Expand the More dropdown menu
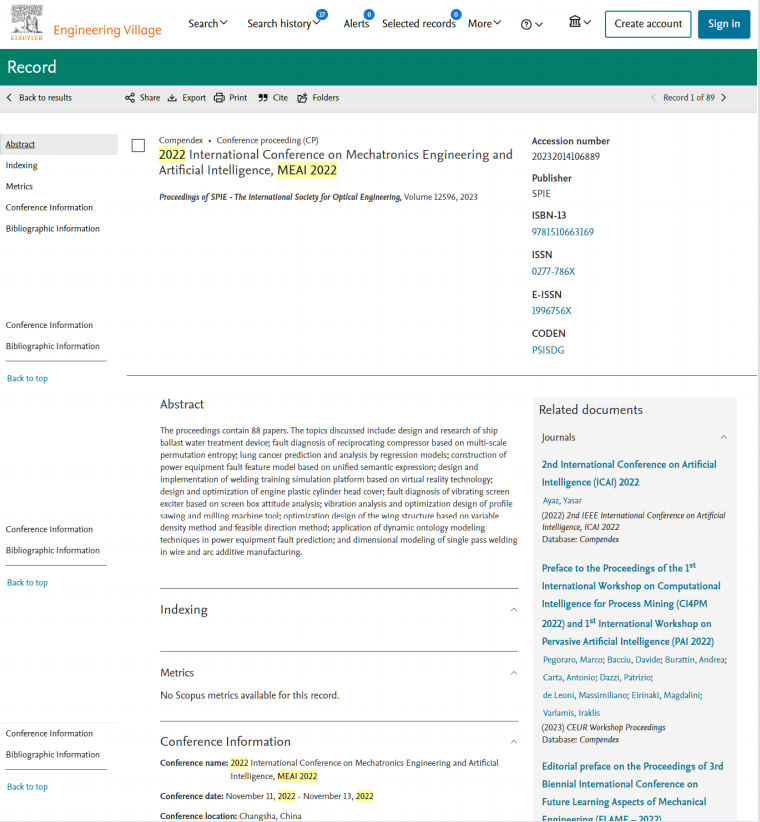This screenshot has width=760, height=822. 484,24
